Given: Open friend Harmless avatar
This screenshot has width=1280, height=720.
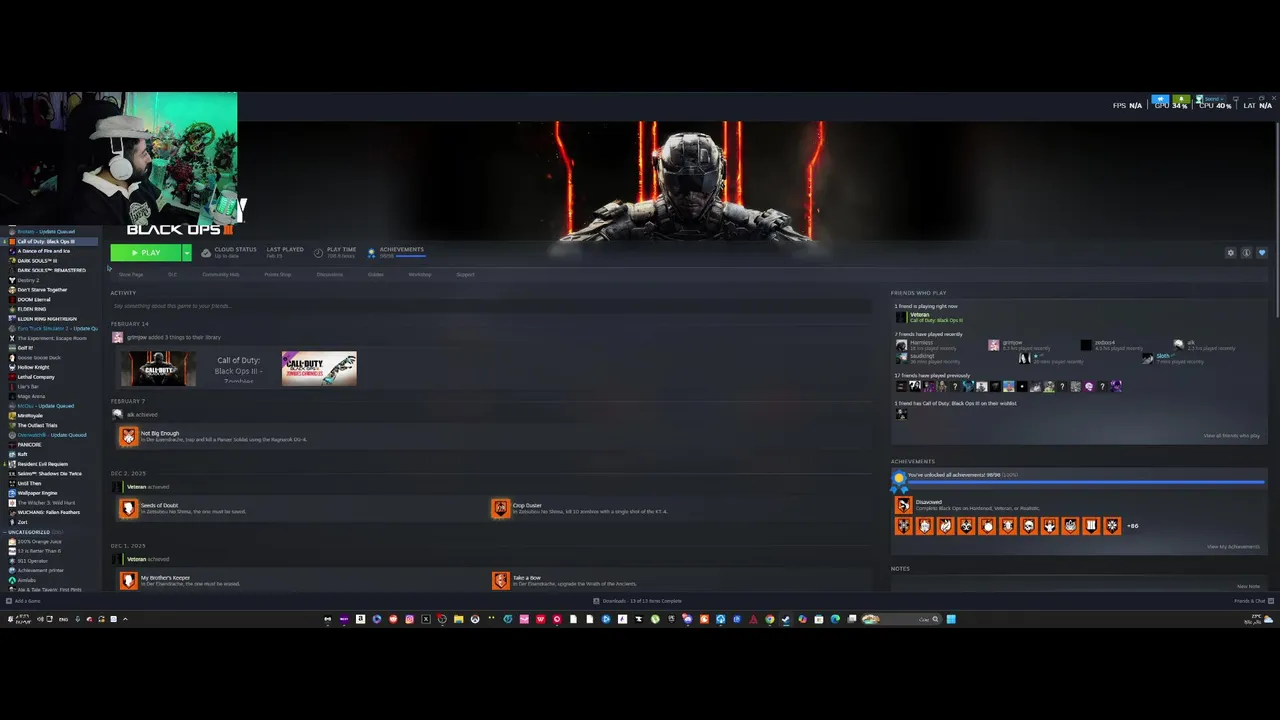Looking at the screenshot, I should 901,345.
